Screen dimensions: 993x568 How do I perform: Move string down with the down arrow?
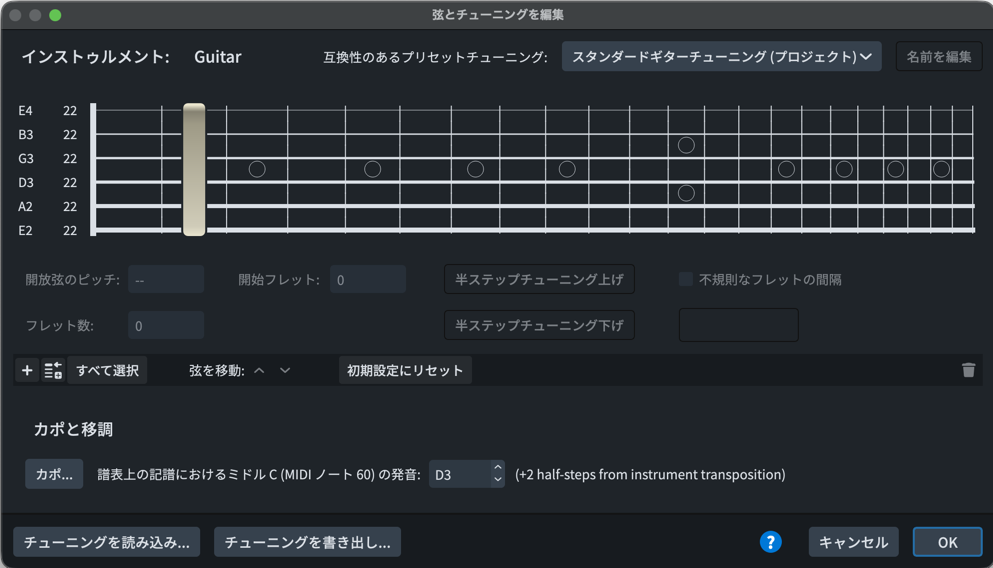click(285, 371)
